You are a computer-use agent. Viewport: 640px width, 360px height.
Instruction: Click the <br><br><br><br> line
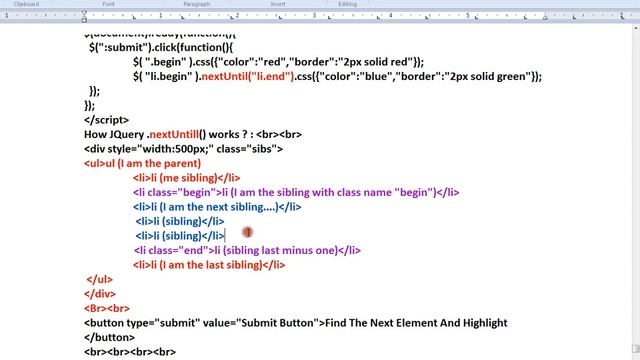pyautogui.click(x=130, y=352)
